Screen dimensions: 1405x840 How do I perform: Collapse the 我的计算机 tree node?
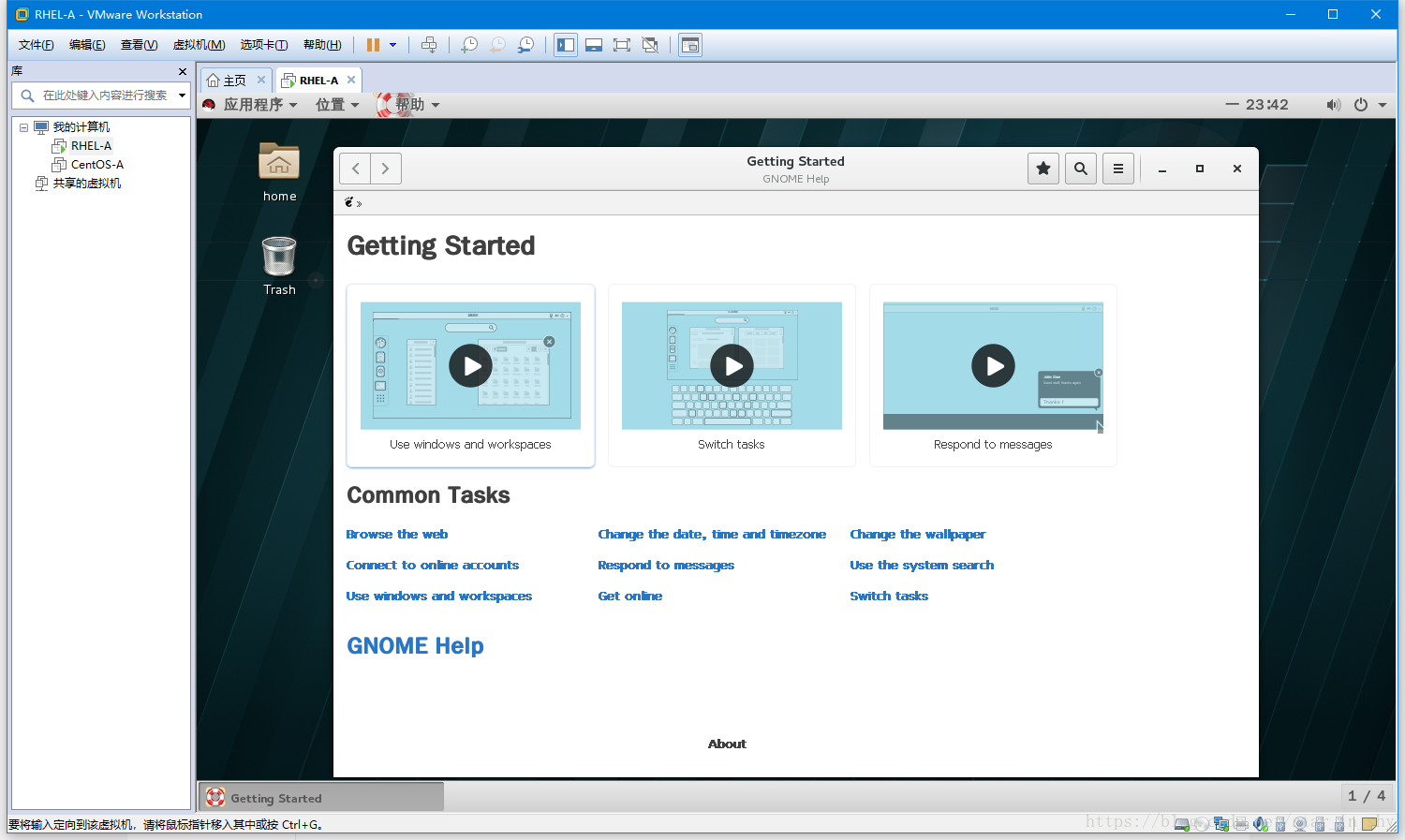23,127
